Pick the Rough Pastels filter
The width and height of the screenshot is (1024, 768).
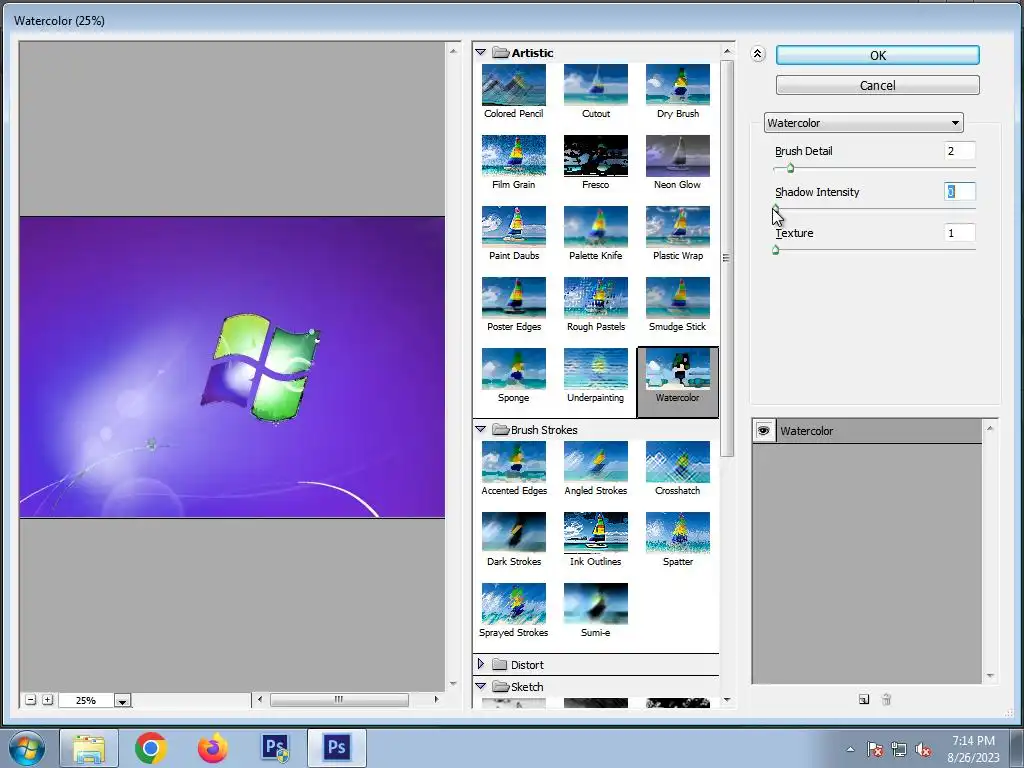point(596,298)
